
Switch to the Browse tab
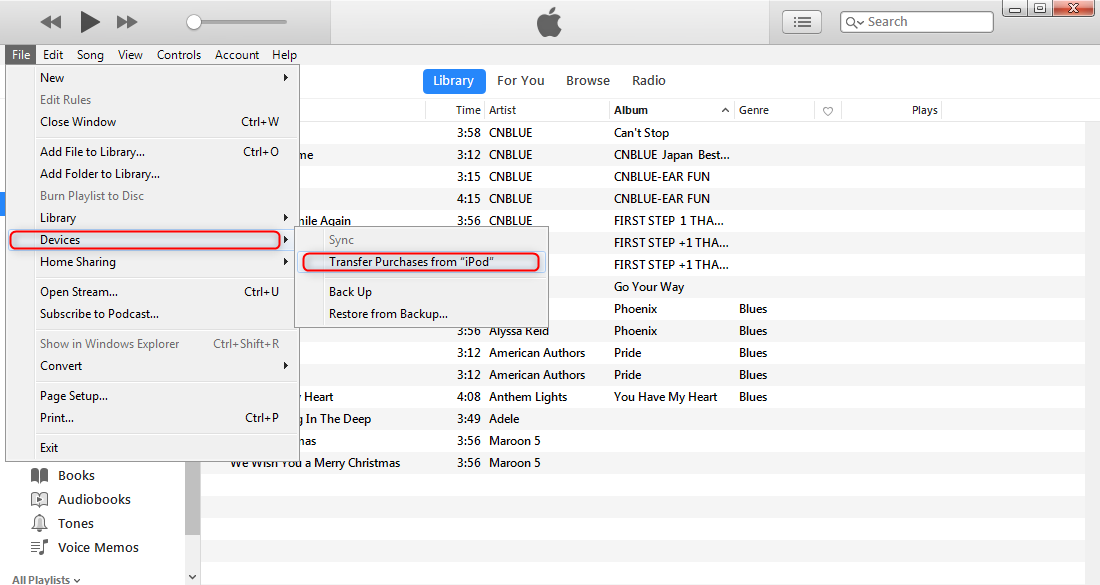[x=588, y=81]
